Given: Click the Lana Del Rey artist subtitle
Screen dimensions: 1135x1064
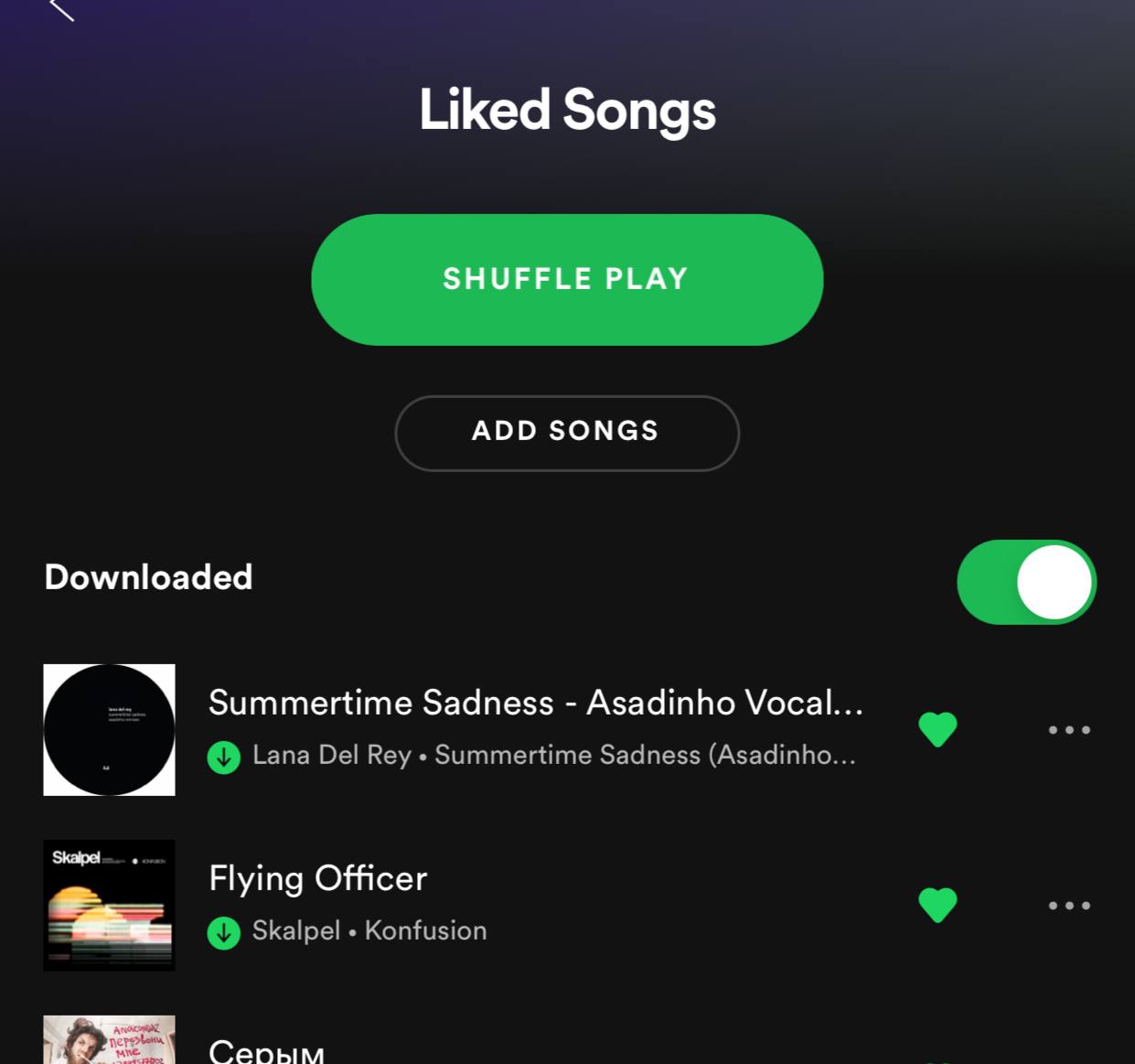Looking at the screenshot, I should [x=332, y=755].
